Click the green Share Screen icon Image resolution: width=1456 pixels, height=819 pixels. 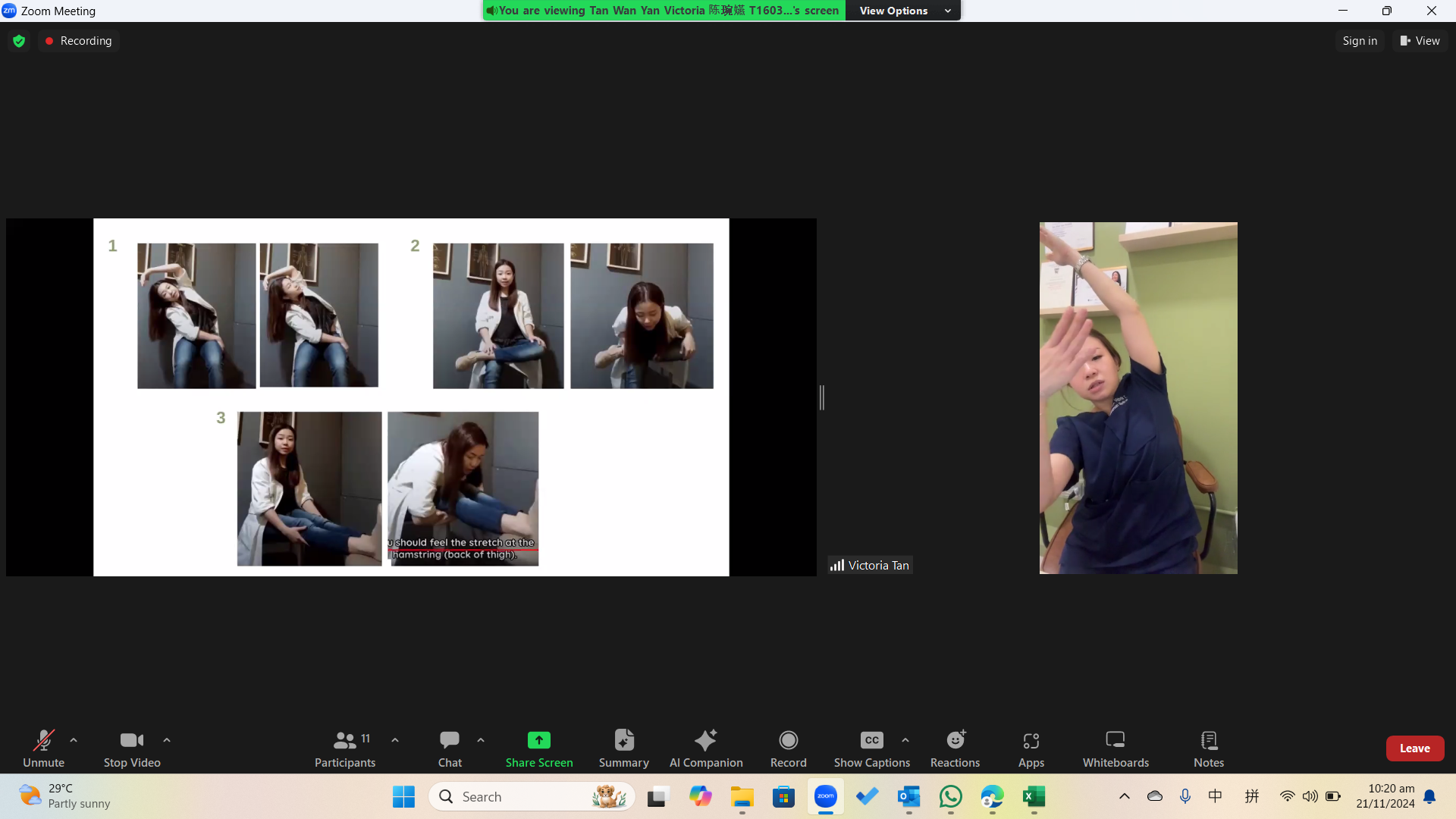(x=538, y=740)
